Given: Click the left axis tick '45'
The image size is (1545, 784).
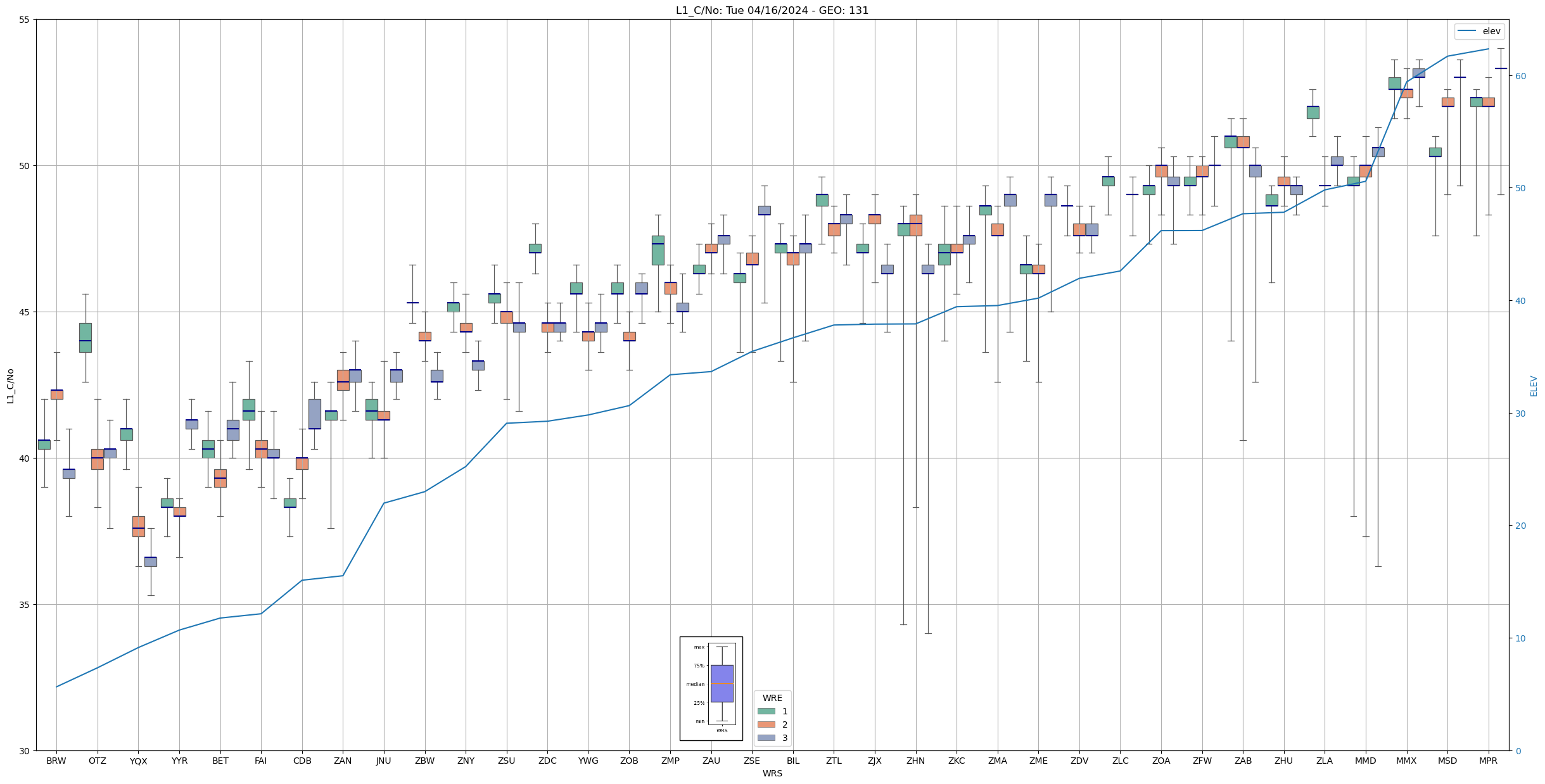Looking at the screenshot, I should point(25,312).
